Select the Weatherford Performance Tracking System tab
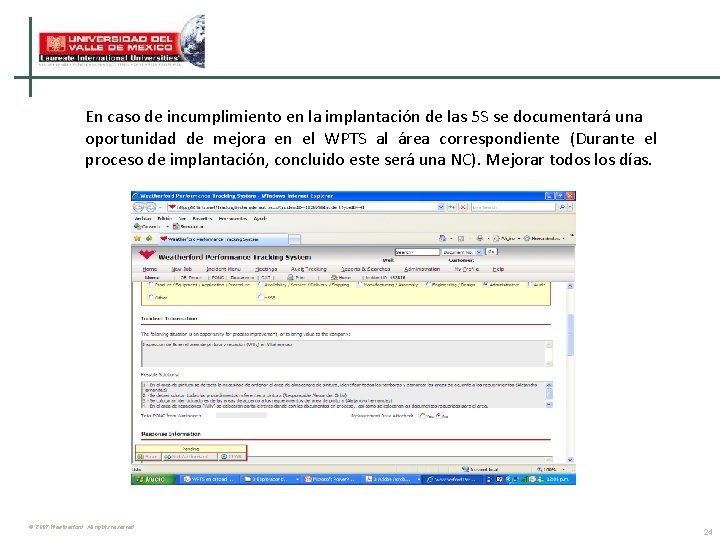 (x=224, y=239)
